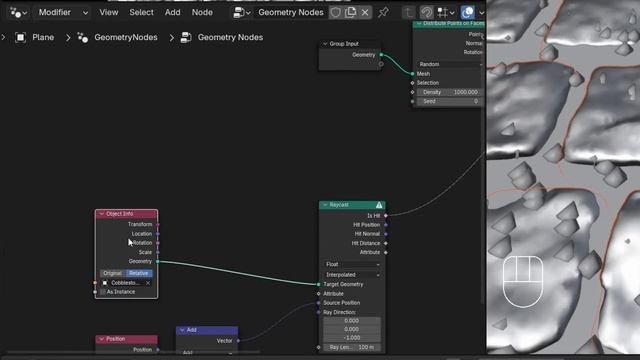Click the Plane object icon in breadcrumb
Image resolution: width=640 pixels, height=360 pixels.
pyautogui.click(x=20, y=38)
